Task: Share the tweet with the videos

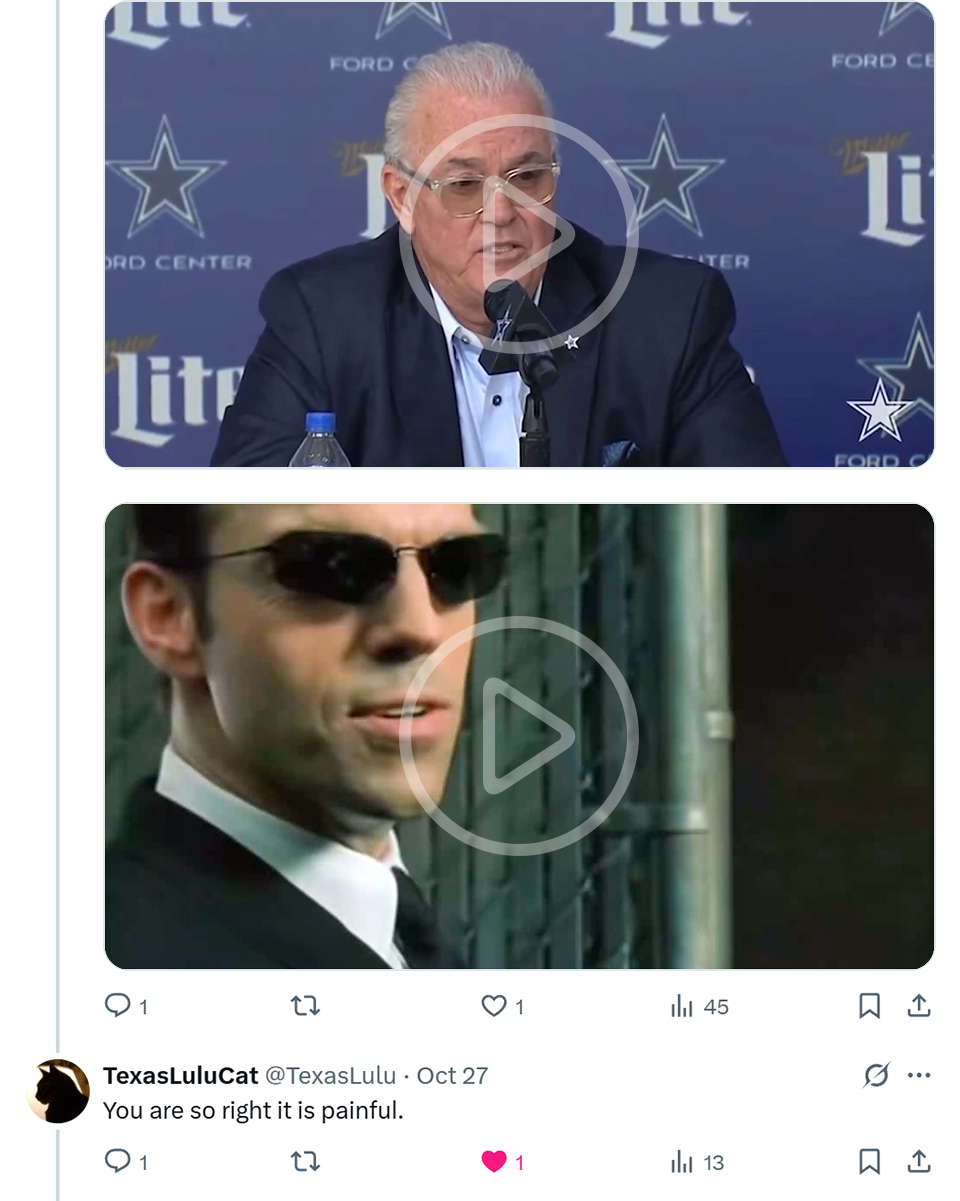Action: click(919, 1006)
